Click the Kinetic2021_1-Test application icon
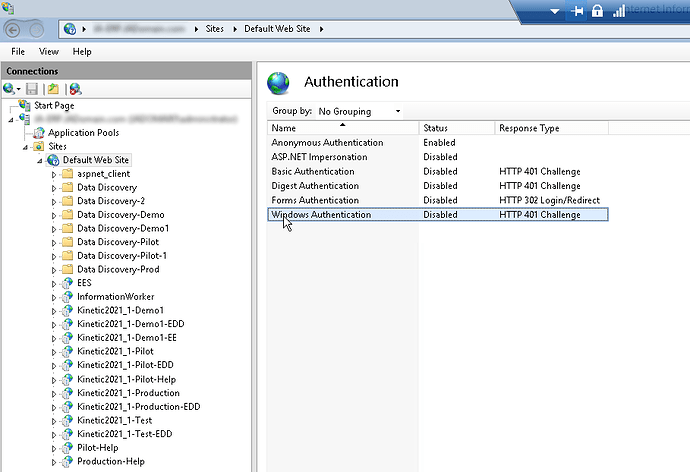The image size is (690, 472). [x=67, y=421]
